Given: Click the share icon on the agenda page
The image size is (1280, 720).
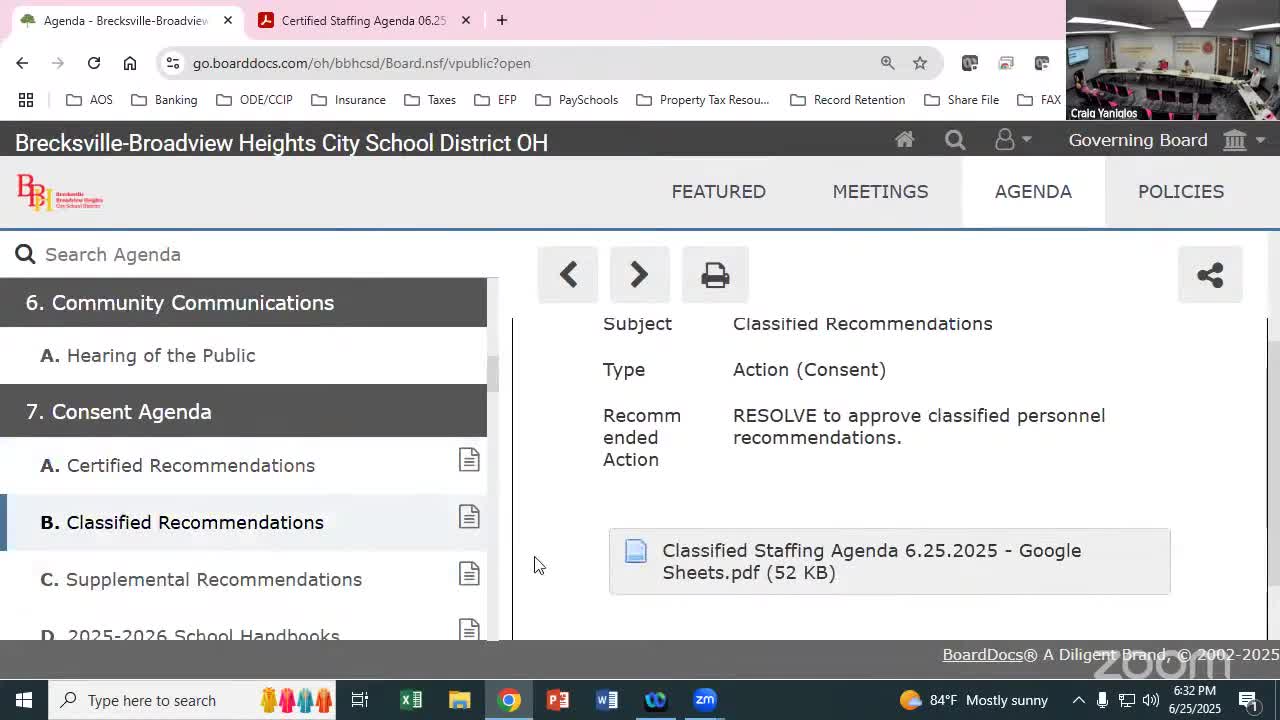Looking at the screenshot, I should (1210, 274).
